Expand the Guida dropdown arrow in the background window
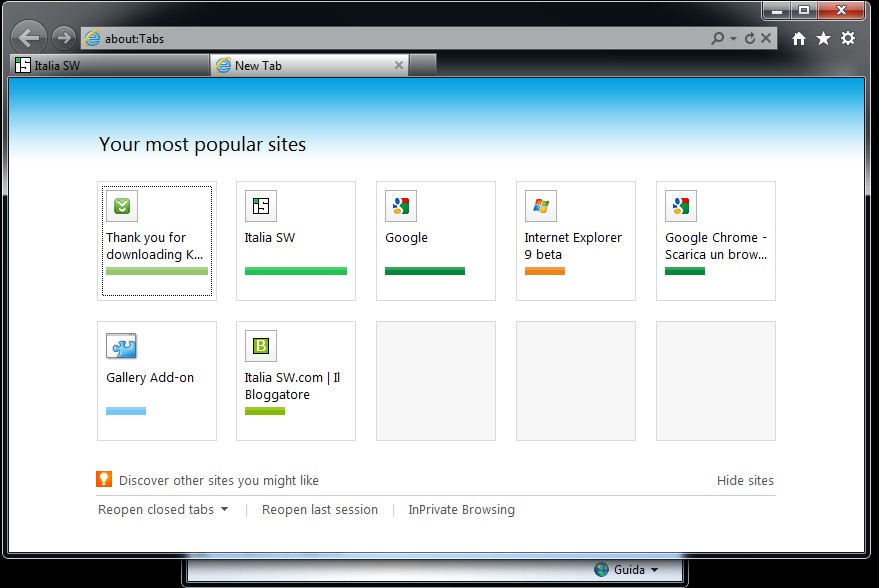 pyautogui.click(x=654, y=570)
